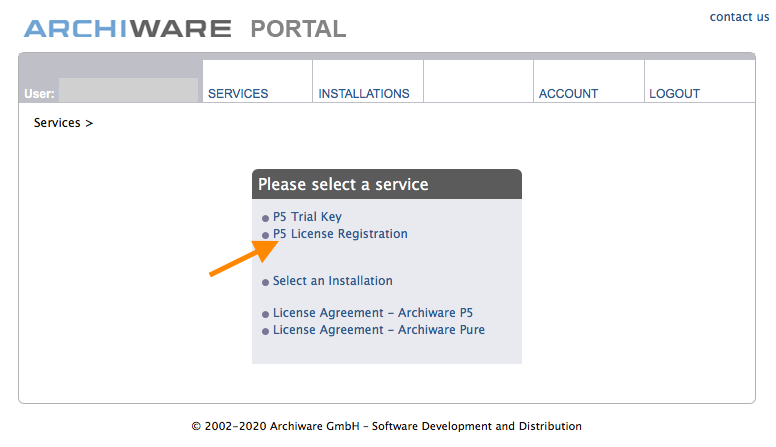Open the SERVICES tab
Screen dimensions: 776x447
238,94
